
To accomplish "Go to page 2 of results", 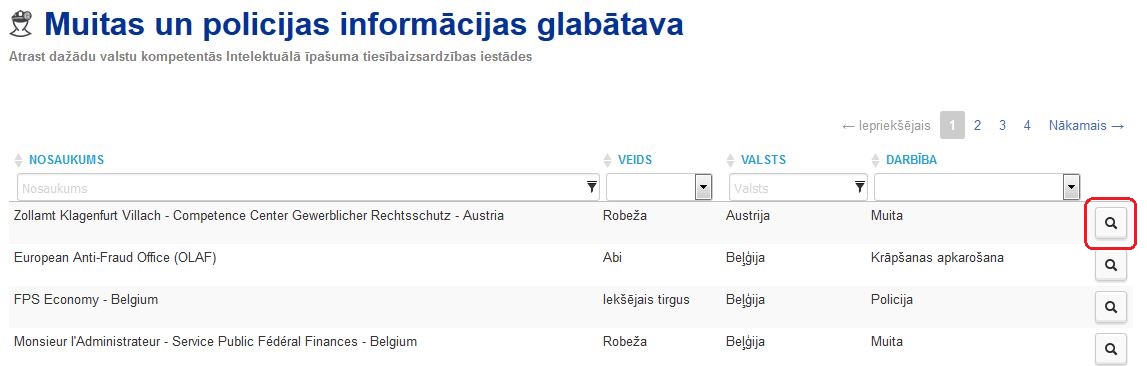I will click(977, 126).
